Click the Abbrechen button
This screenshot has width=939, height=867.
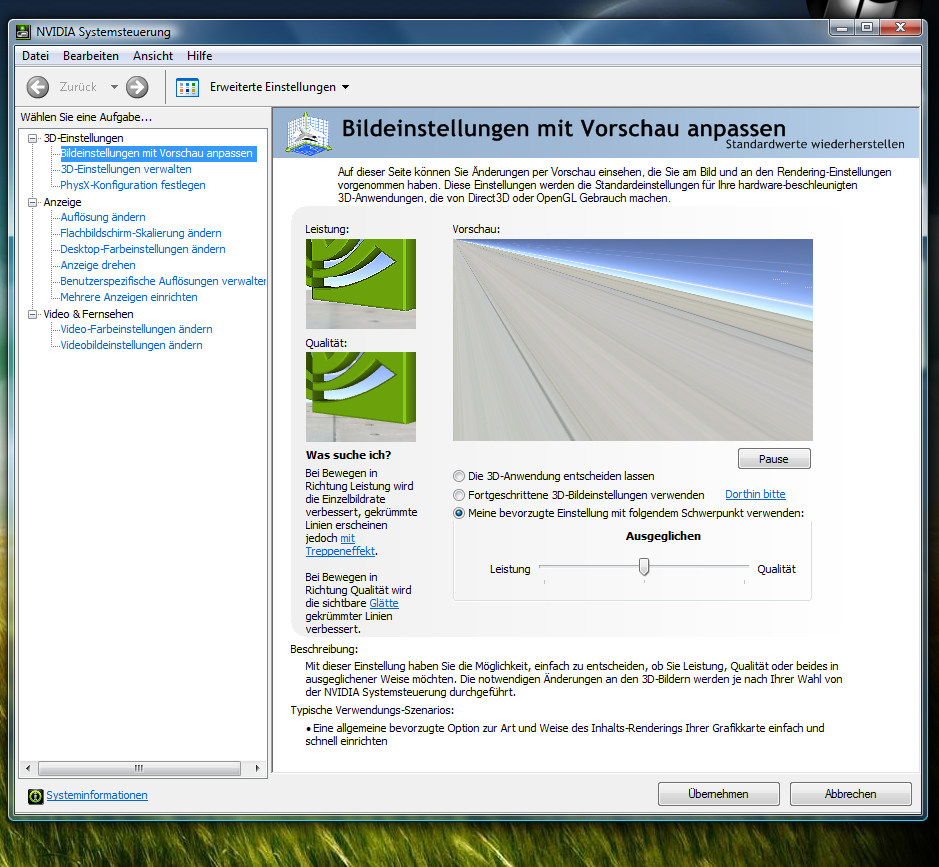pos(850,794)
